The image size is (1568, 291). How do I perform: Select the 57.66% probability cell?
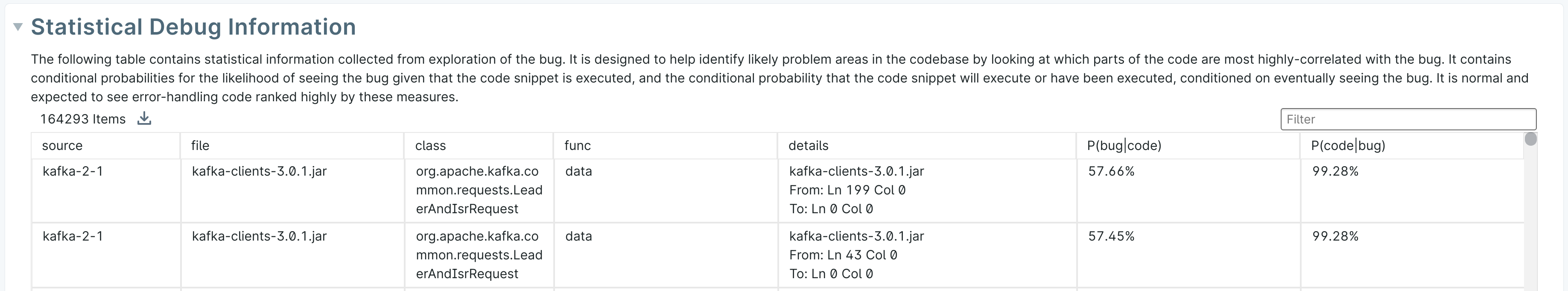point(1112,172)
